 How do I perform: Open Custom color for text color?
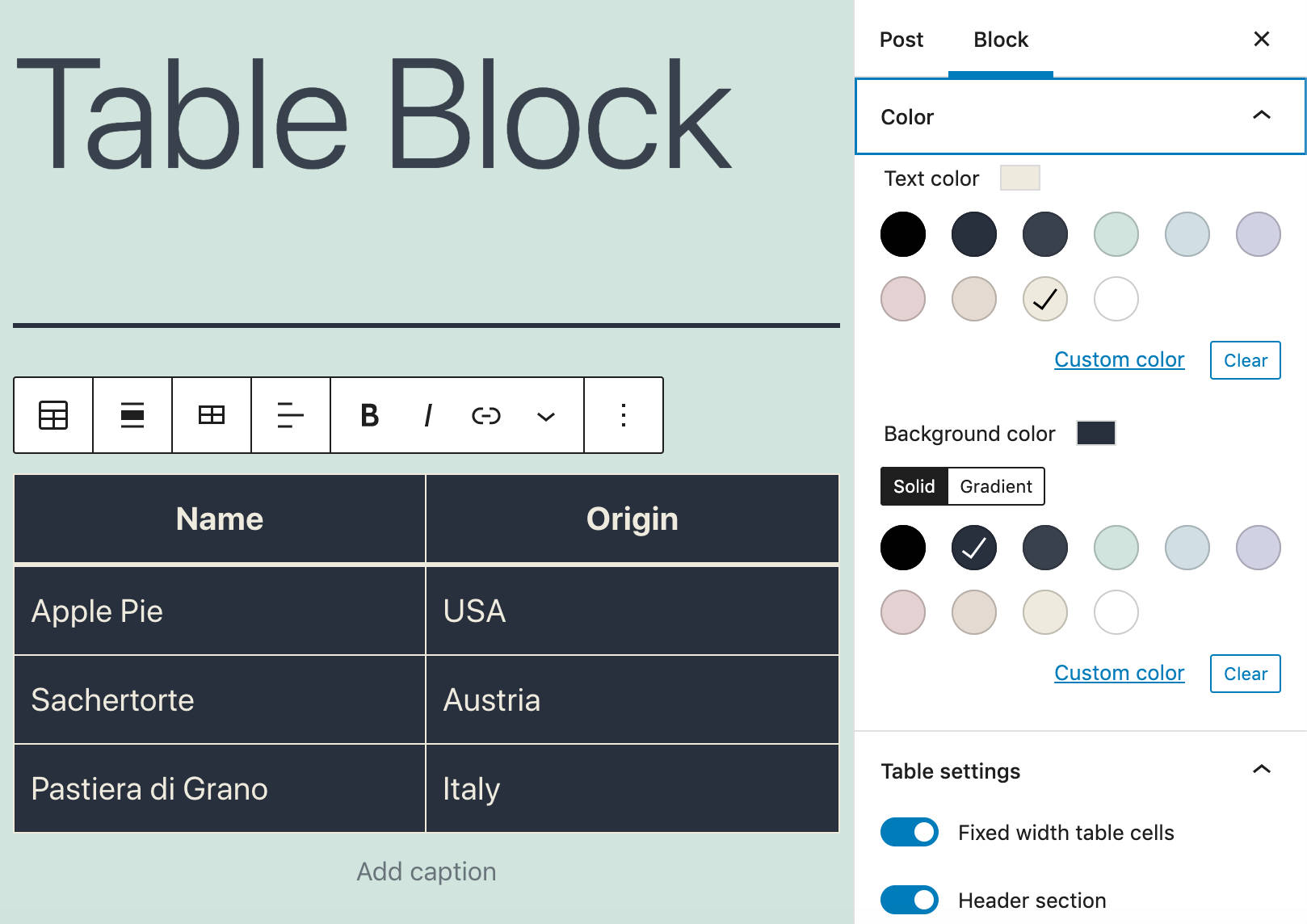(x=1119, y=359)
